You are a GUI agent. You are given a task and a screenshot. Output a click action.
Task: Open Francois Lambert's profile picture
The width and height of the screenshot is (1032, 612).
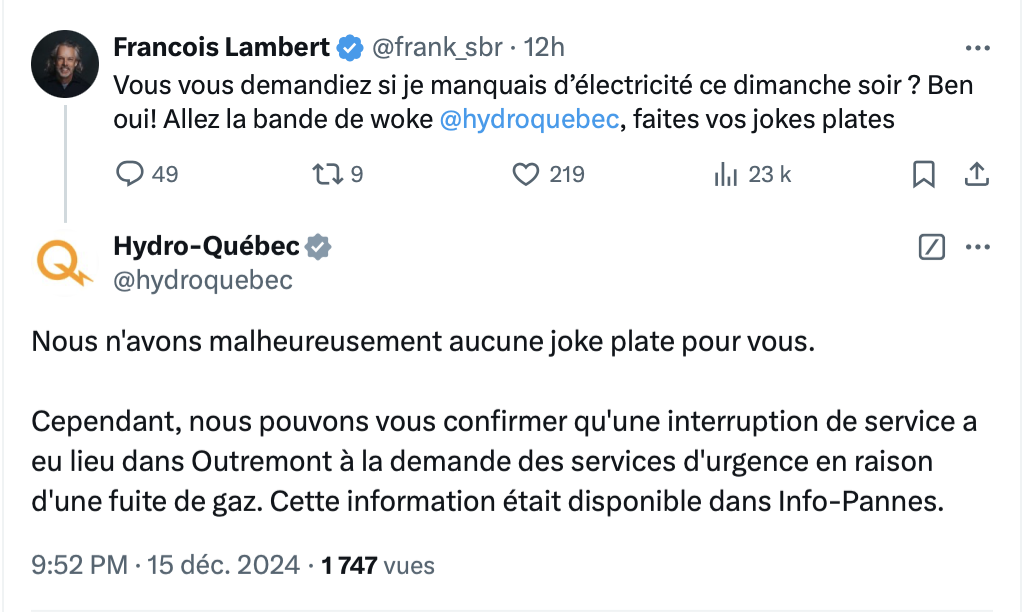pyautogui.click(x=64, y=64)
